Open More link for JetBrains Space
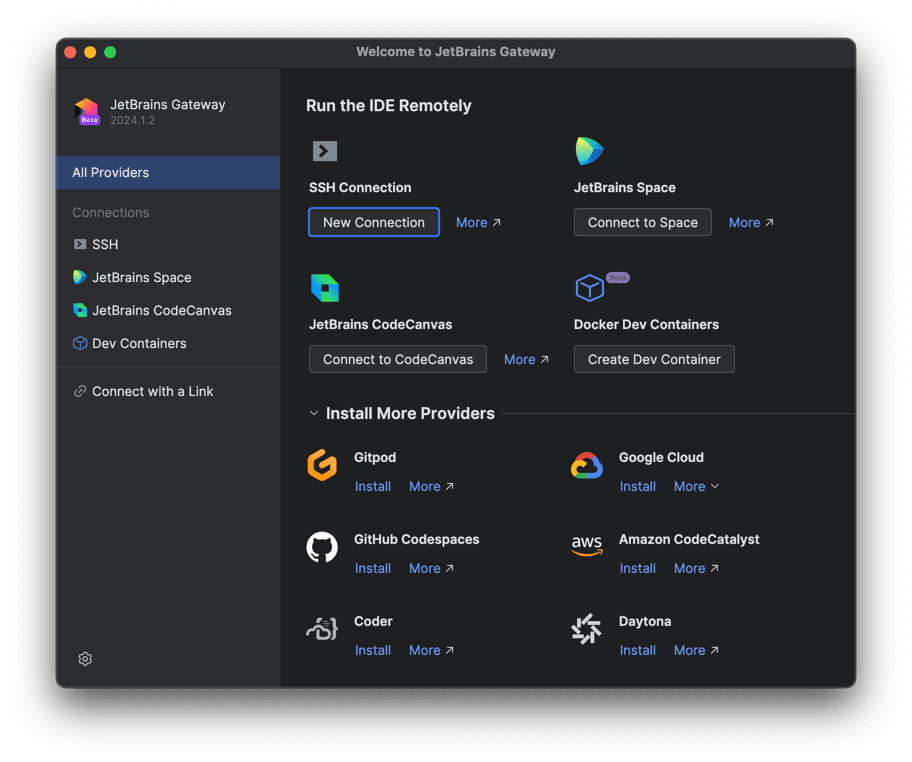 pyautogui.click(x=751, y=223)
